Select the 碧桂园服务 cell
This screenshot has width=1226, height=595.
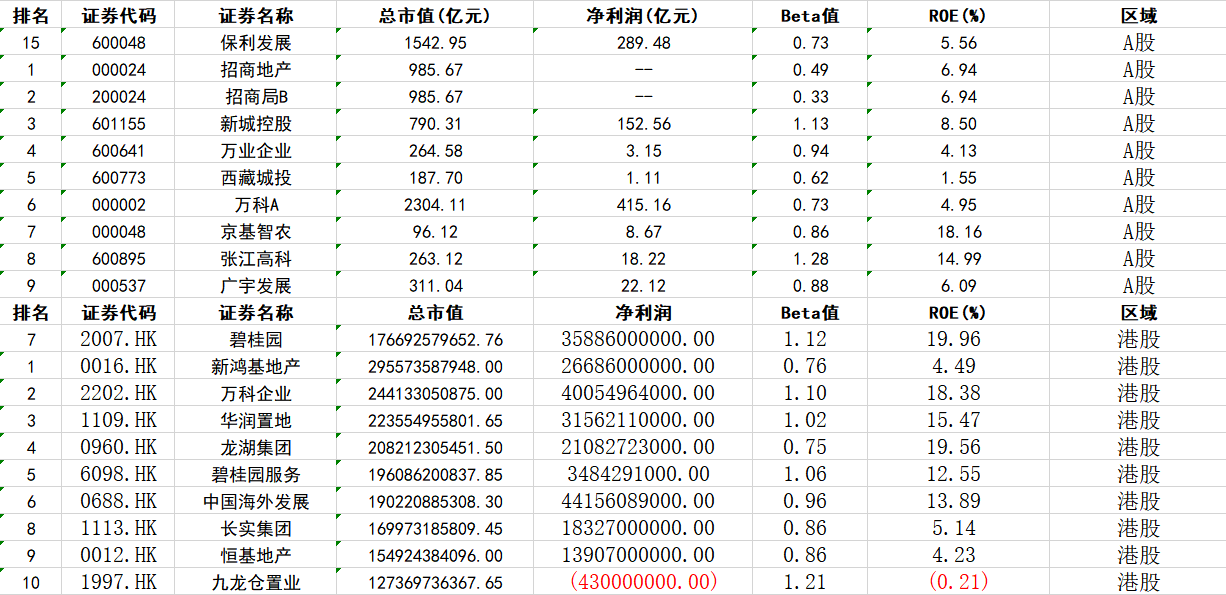[255, 475]
